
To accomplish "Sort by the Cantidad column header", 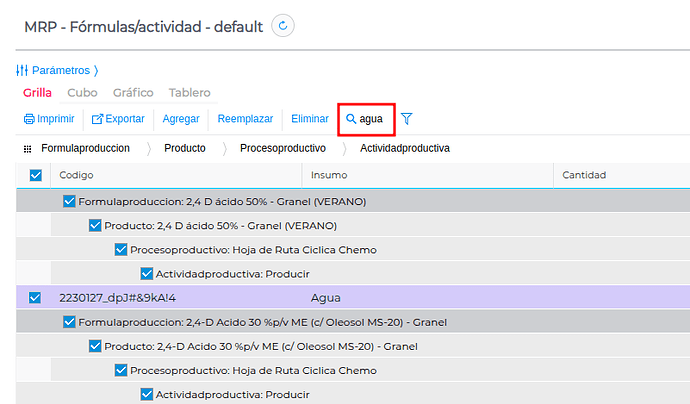I will [x=584, y=175].
